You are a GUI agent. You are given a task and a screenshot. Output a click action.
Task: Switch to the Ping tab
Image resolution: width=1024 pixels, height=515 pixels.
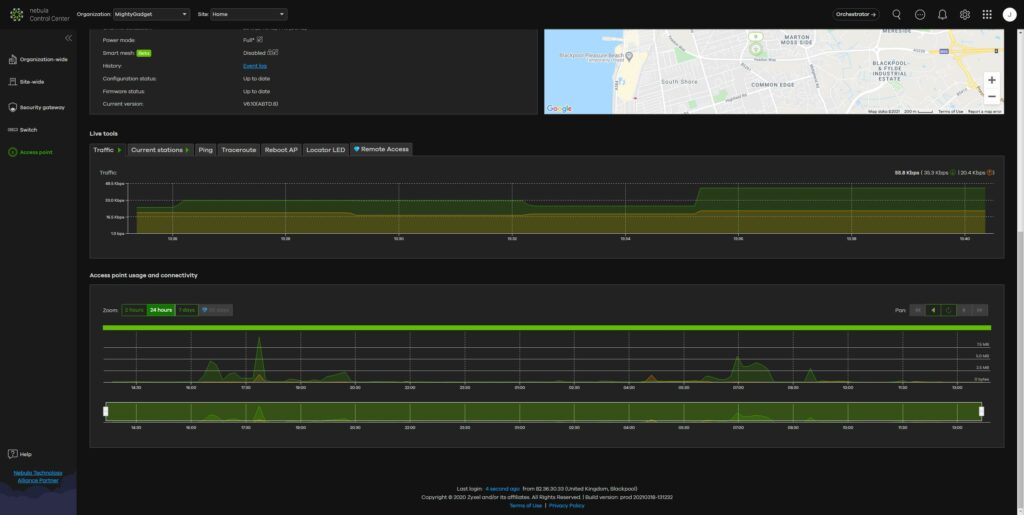coord(205,150)
